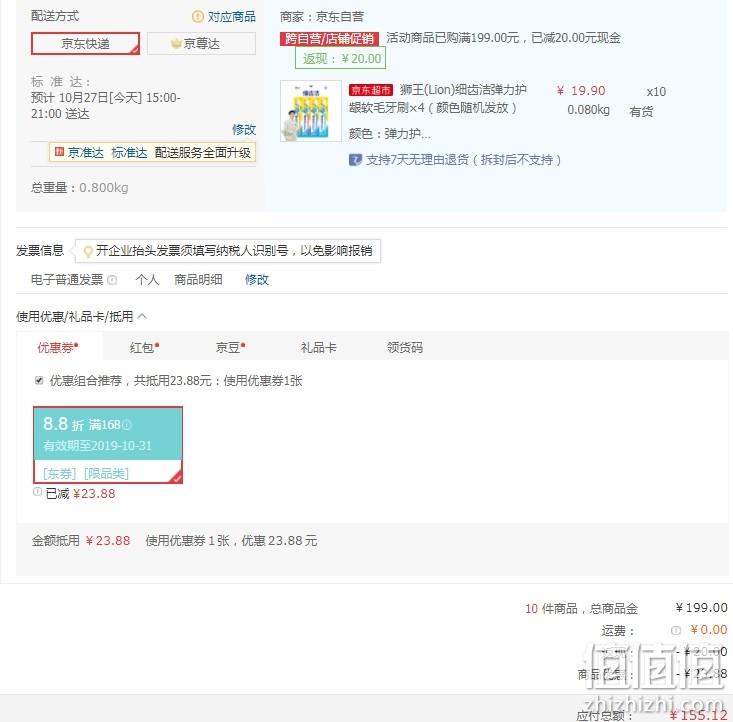
Task: Switch to the 领货码 tab
Action: (405, 347)
